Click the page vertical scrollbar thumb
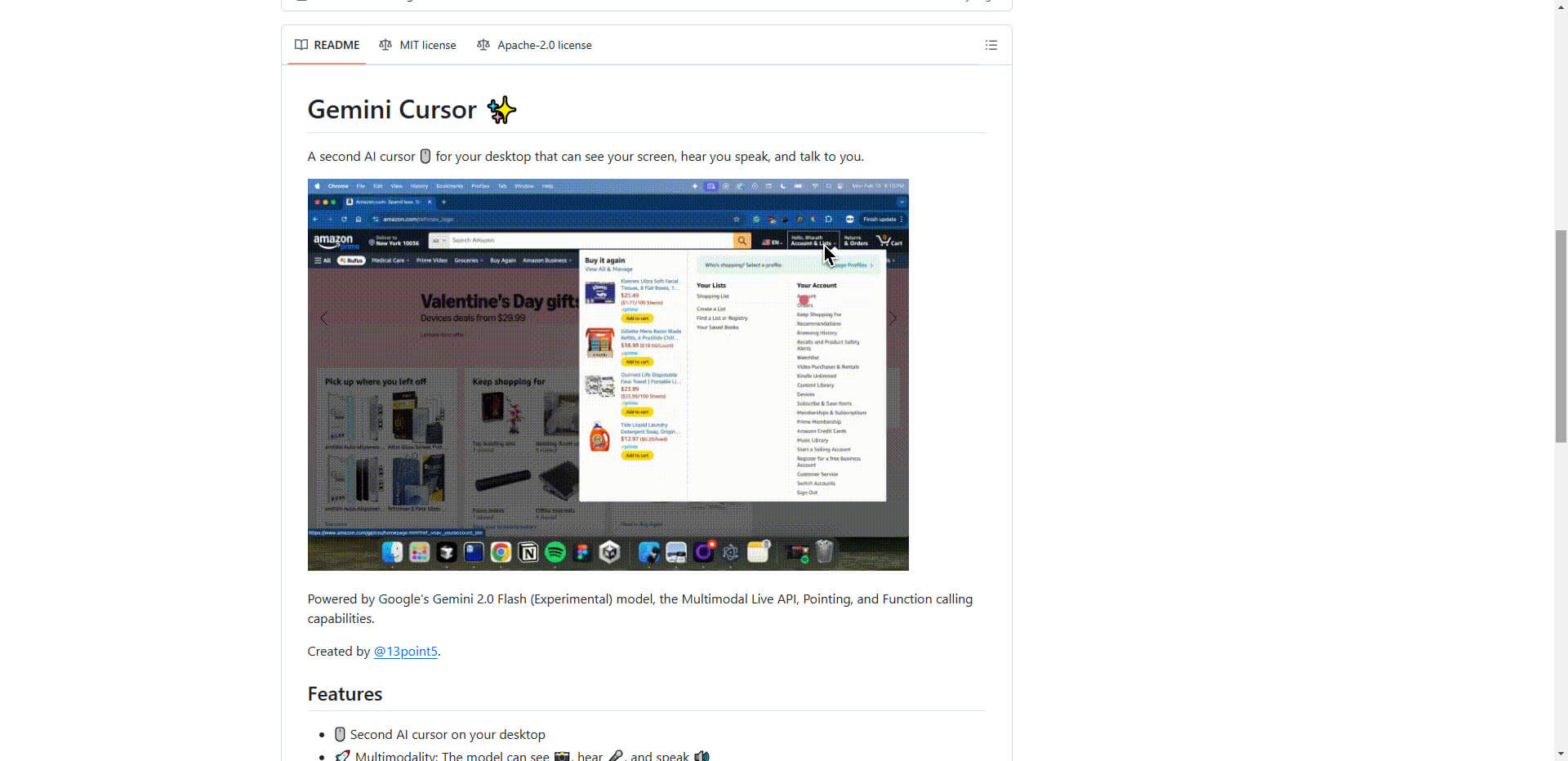The image size is (1568, 761). tap(1561, 336)
